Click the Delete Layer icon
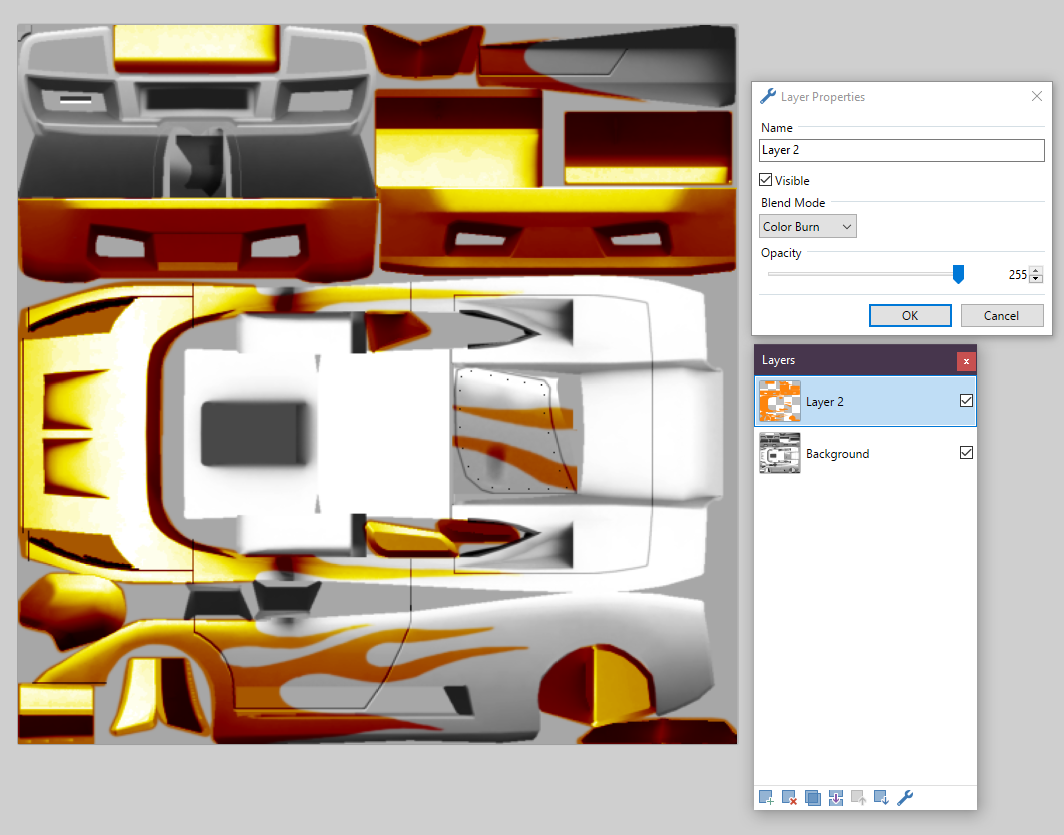The width and height of the screenshot is (1064, 835). point(789,797)
